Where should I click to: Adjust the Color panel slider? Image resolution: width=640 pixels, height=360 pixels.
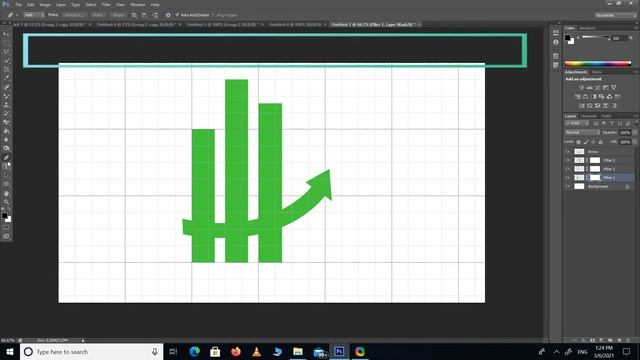tap(596, 38)
